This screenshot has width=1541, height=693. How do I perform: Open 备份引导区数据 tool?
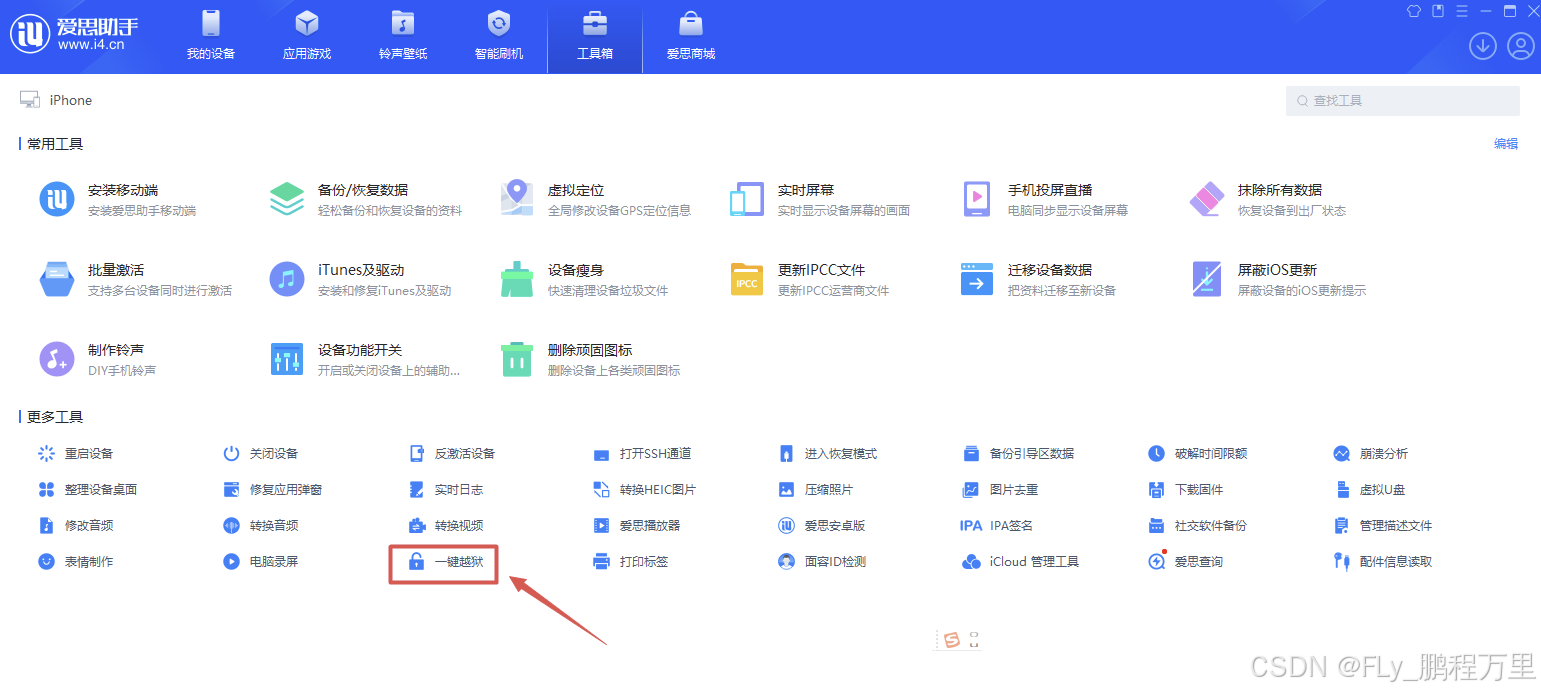pos(1018,453)
